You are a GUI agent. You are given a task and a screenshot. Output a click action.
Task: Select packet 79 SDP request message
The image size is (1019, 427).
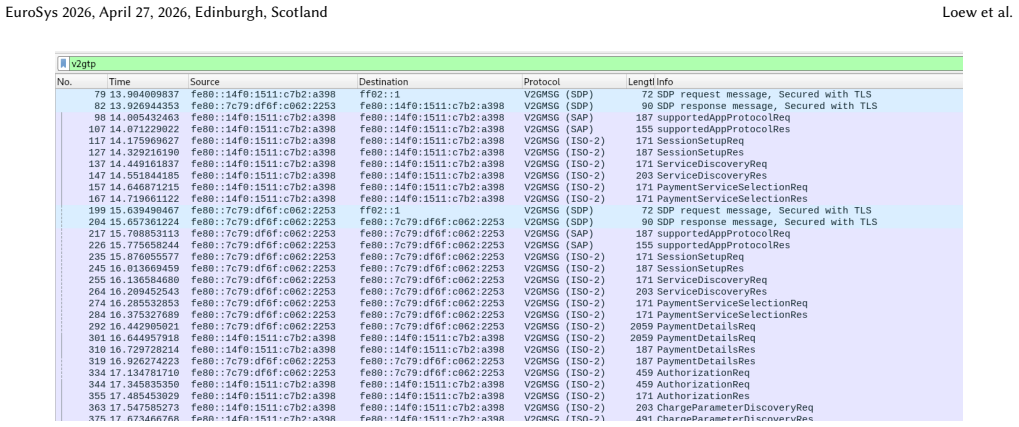click(x=509, y=94)
